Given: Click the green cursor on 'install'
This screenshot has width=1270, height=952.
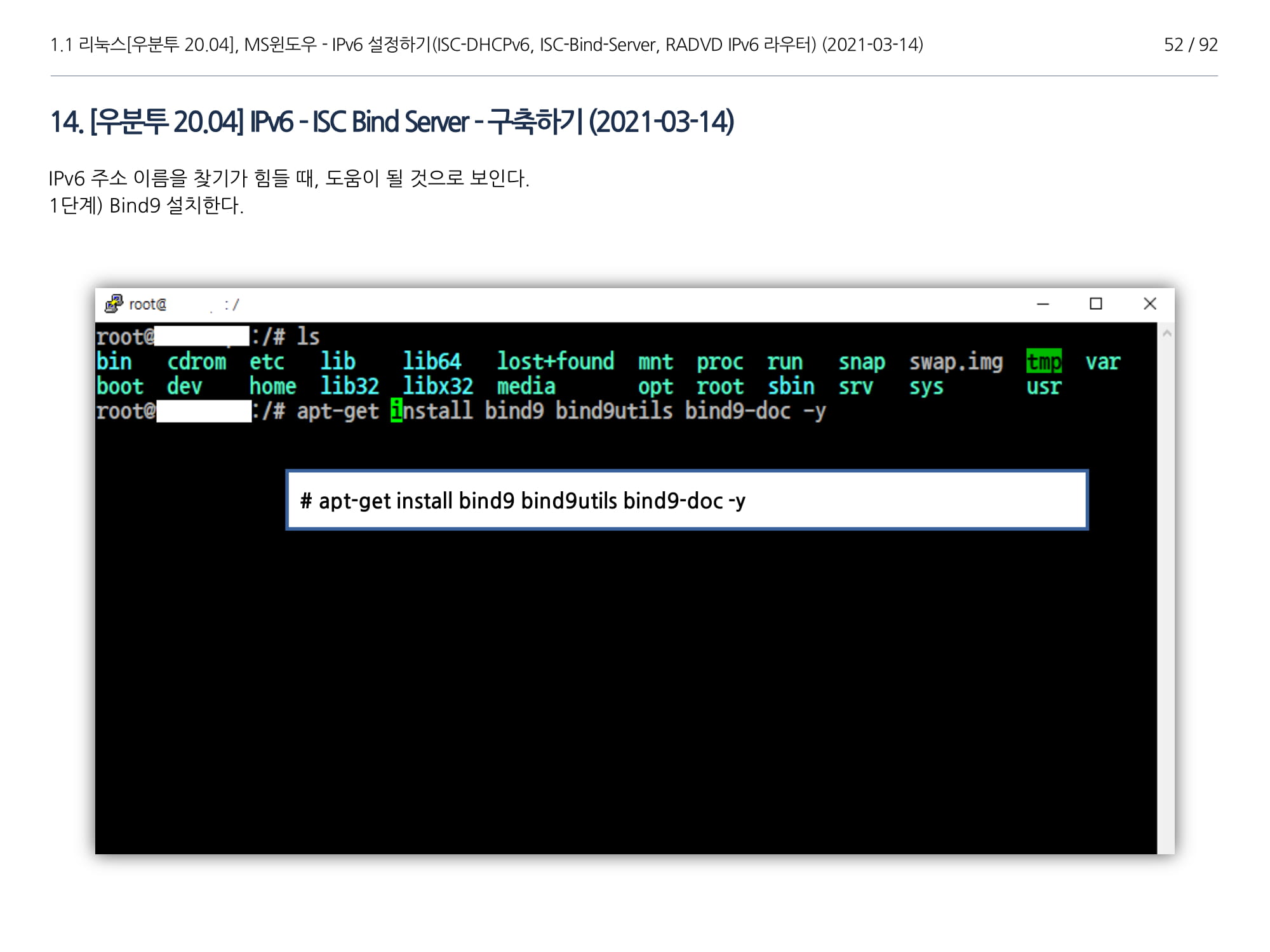Looking at the screenshot, I should point(396,411).
